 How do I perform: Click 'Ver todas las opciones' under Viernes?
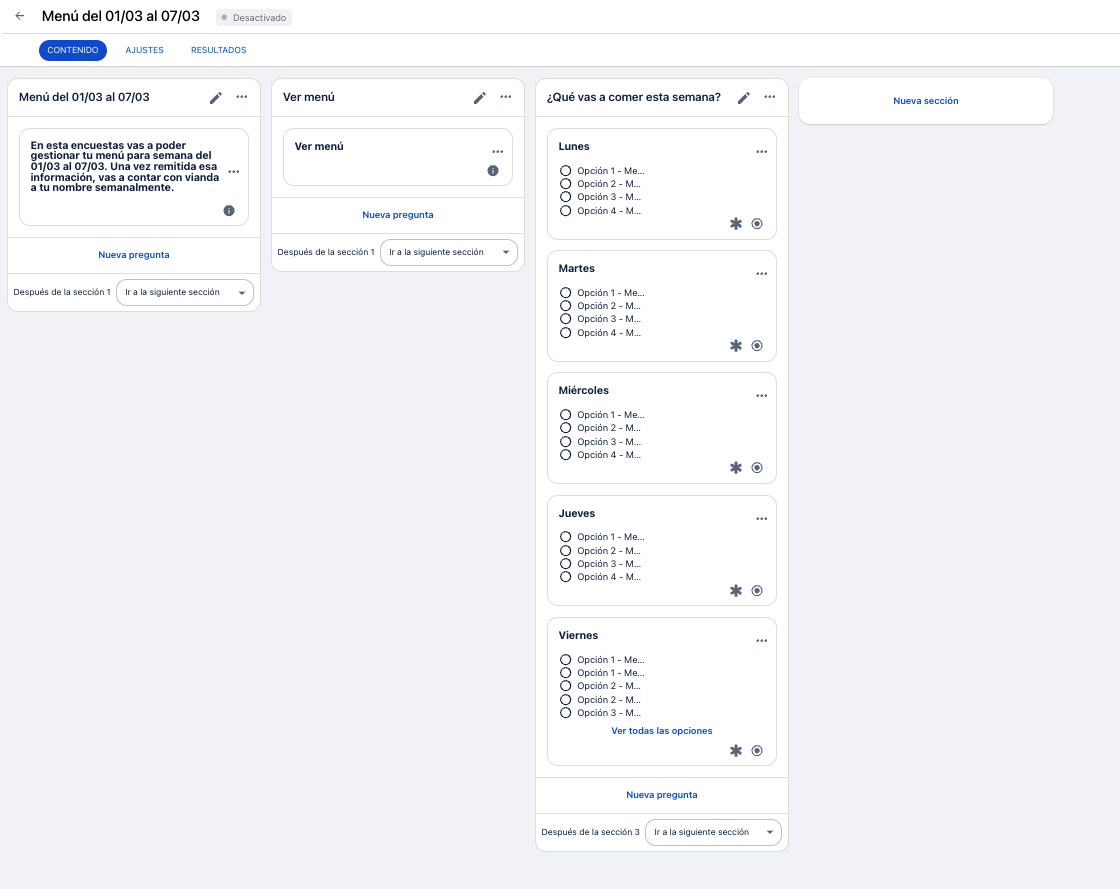[x=662, y=731]
